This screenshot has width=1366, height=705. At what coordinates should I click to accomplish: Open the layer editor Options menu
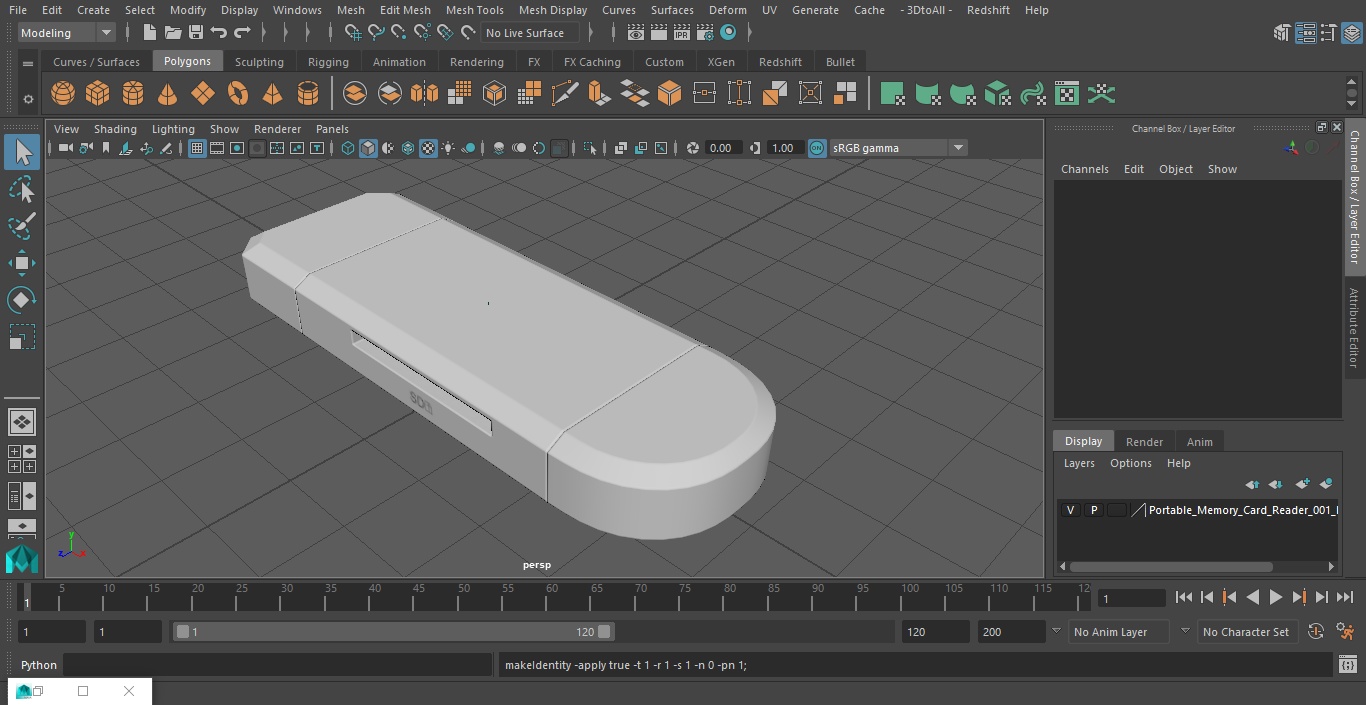click(1131, 463)
